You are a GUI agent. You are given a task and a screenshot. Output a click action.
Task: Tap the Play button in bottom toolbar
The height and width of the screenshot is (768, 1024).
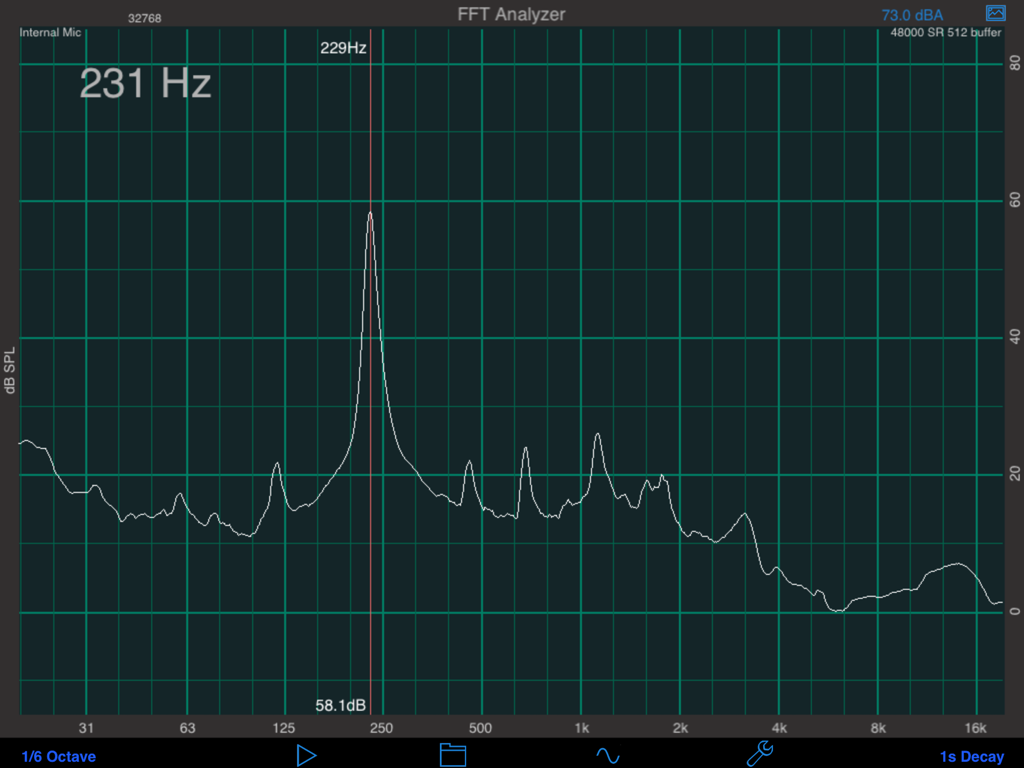coord(306,756)
